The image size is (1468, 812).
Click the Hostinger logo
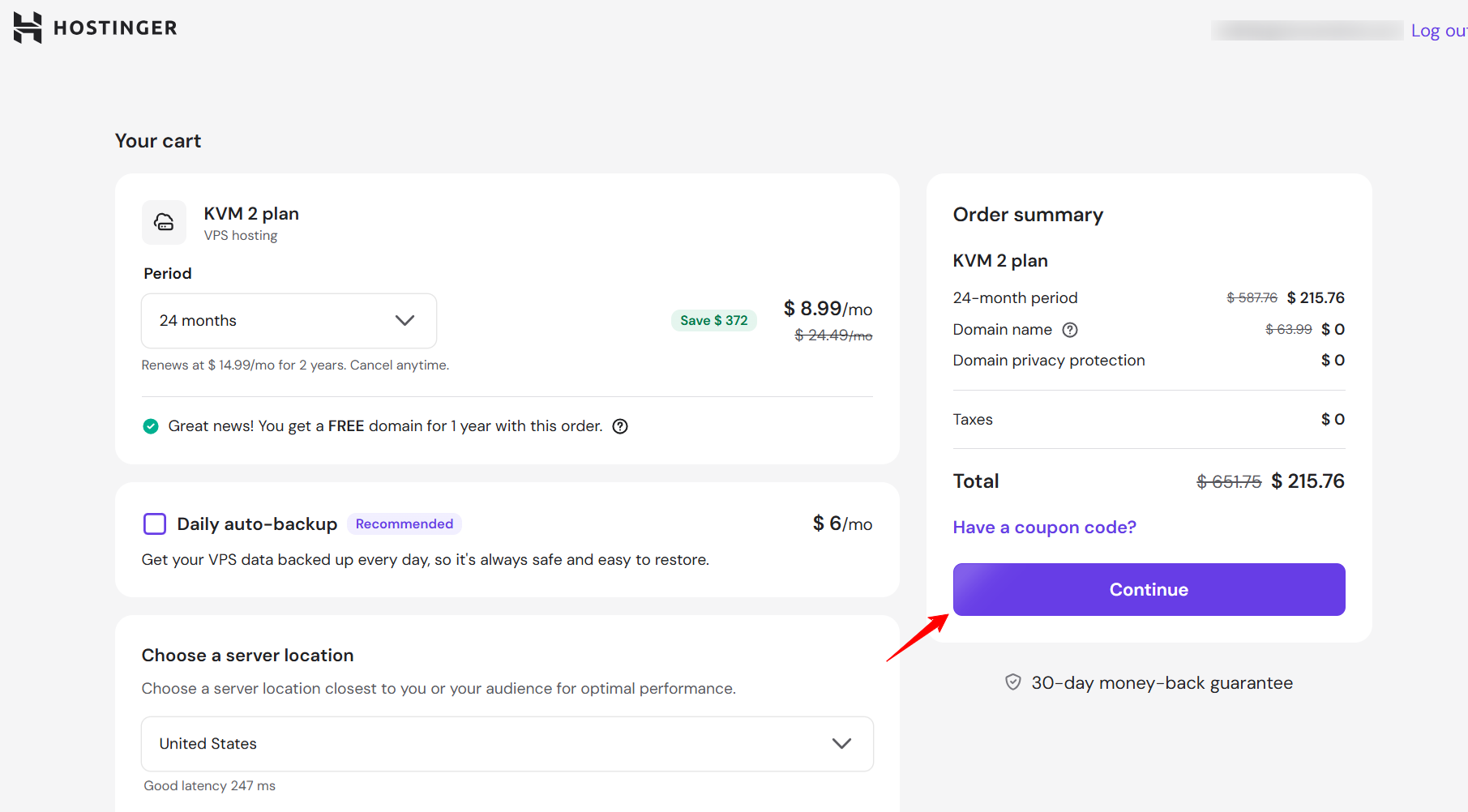[95, 28]
